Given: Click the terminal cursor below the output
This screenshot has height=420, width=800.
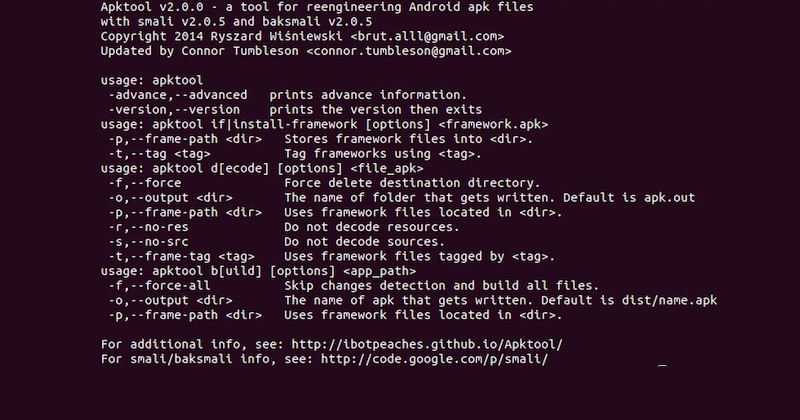Looking at the screenshot, I should click(662, 366).
